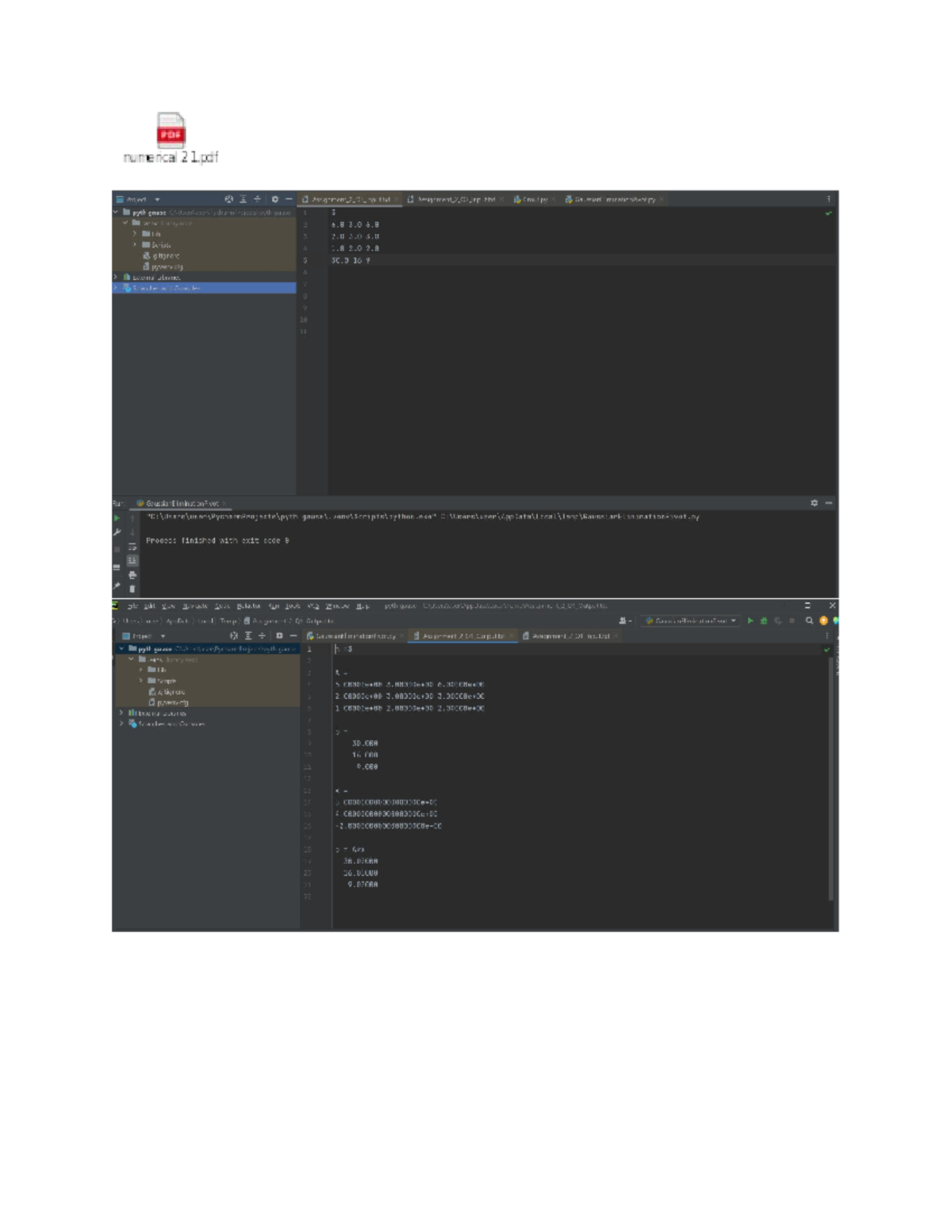Click the Search Everywhere magnifier icon
This screenshot has height=1232, width=952.
809,620
